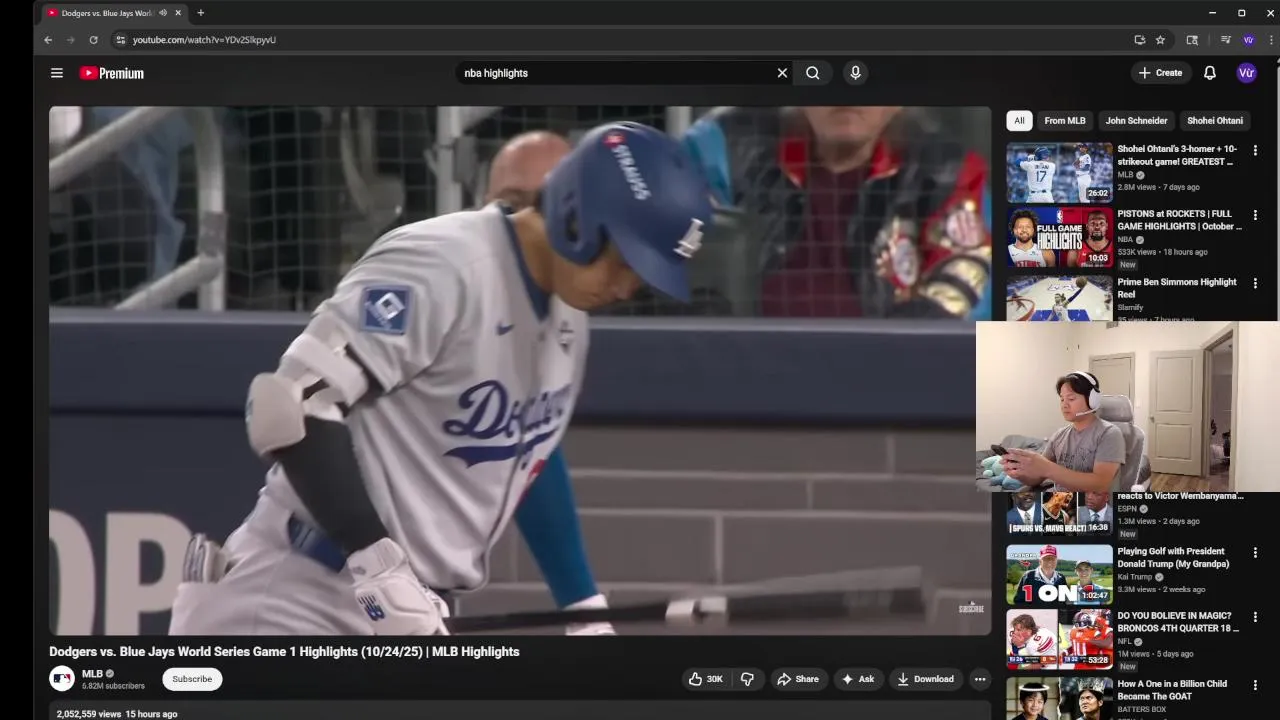Select the From MLB filter chip
The image size is (1280, 720).
click(1065, 121)
